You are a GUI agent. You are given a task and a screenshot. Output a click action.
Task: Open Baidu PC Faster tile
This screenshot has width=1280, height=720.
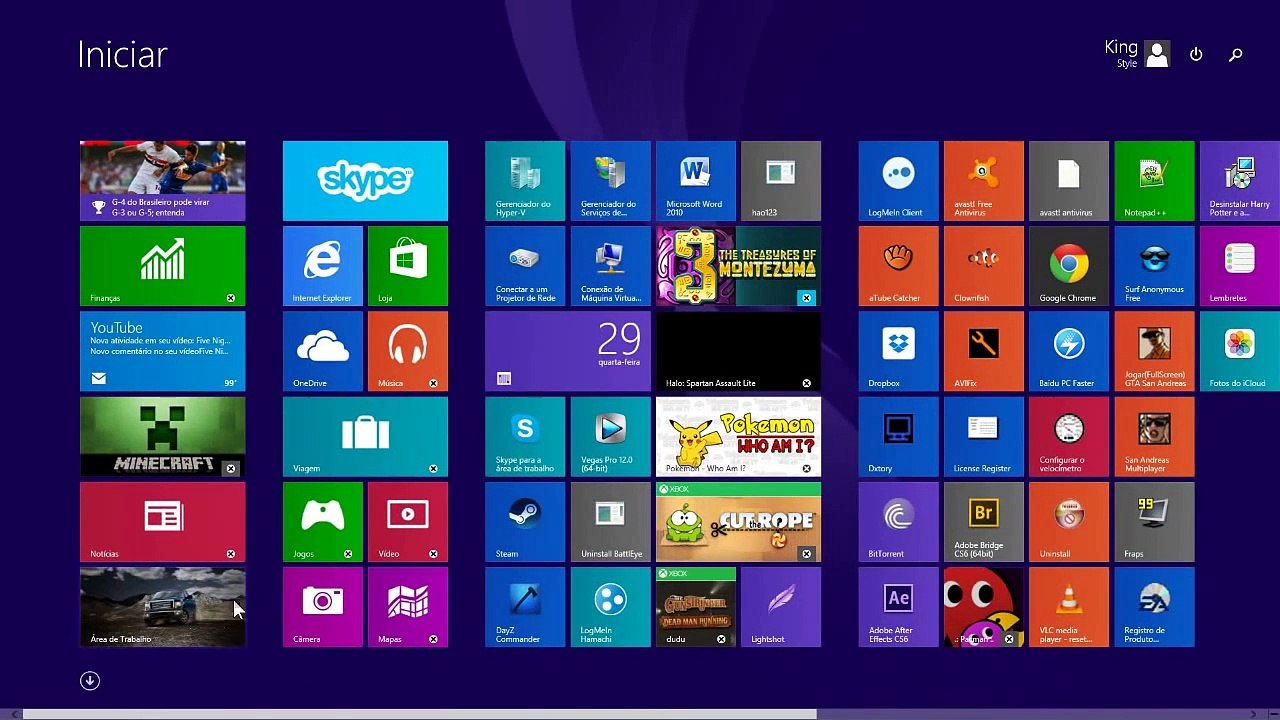(1069, 351)
